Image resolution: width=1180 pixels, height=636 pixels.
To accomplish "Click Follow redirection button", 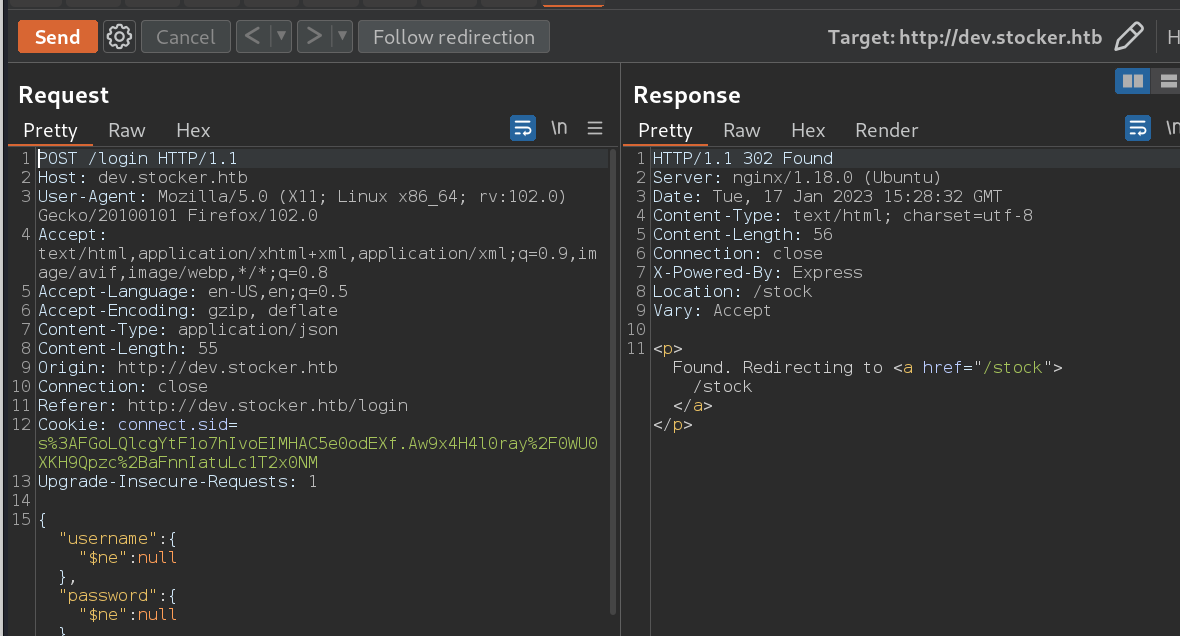I will point(454,37).
